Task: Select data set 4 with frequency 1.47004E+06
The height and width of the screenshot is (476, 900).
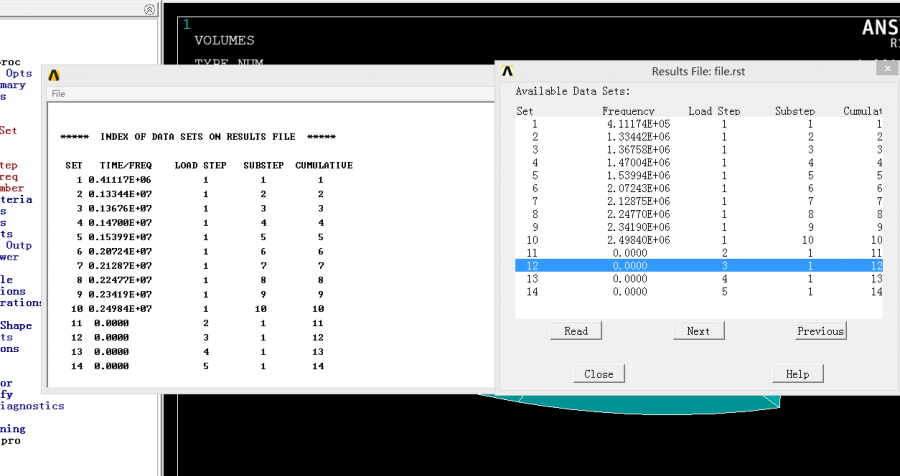Action: (699, 162)
